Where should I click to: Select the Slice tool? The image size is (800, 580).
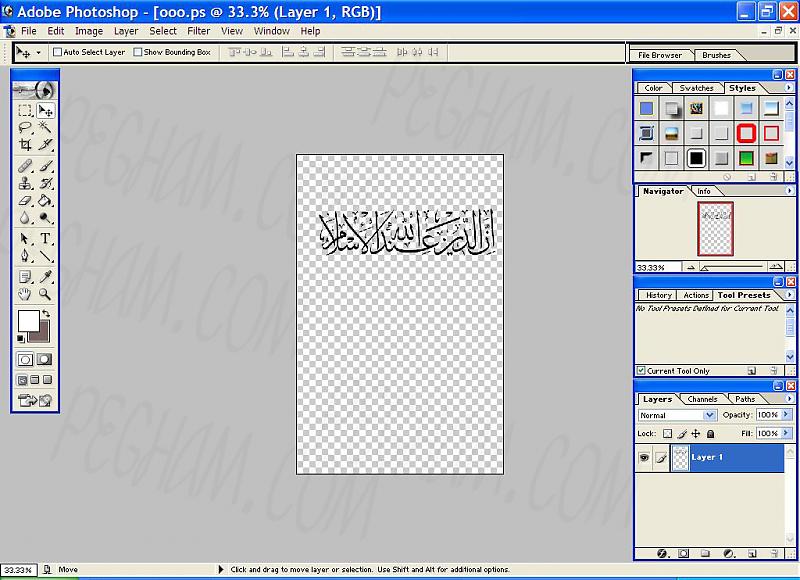(x=45, y=144)
